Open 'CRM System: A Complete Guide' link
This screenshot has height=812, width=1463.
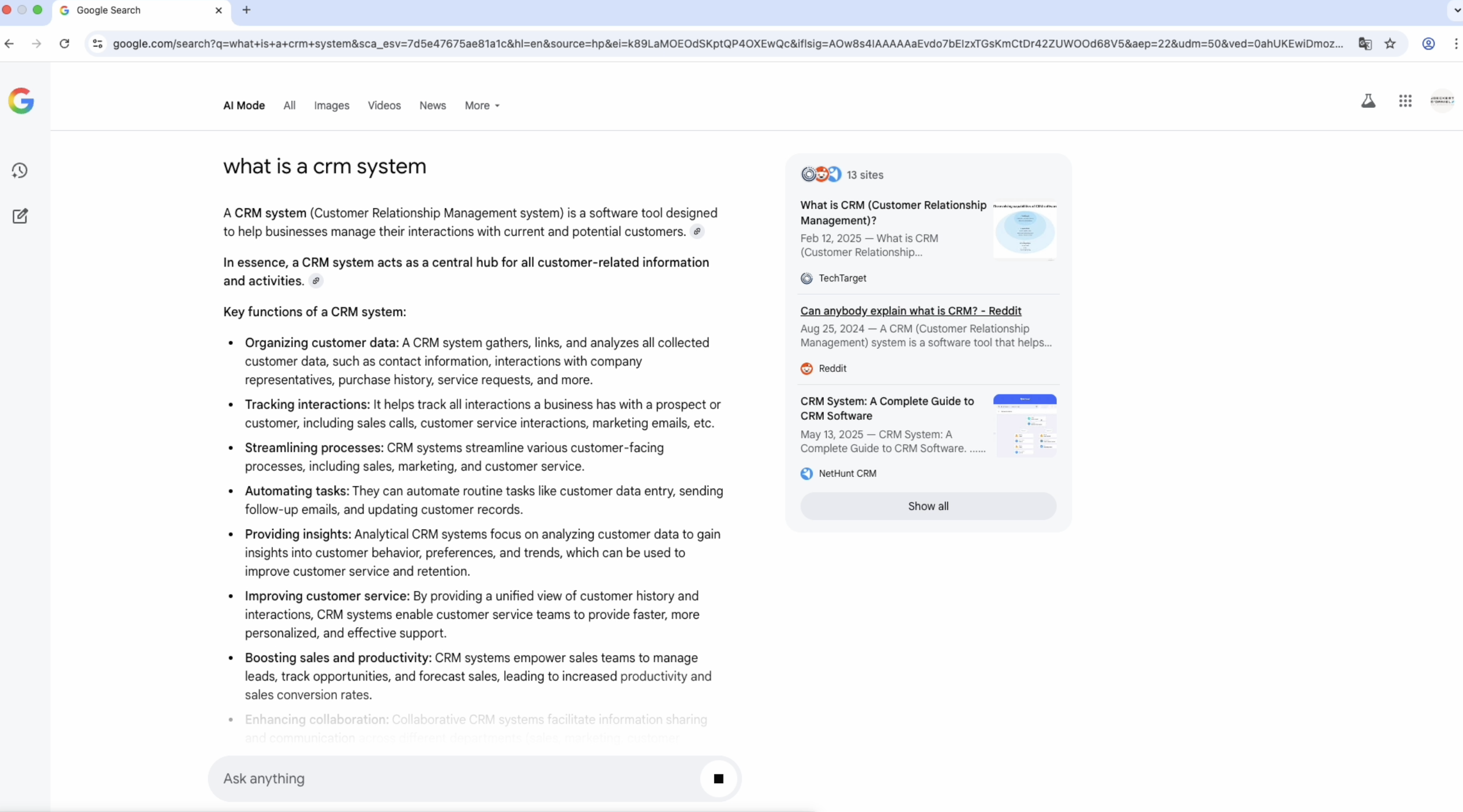tap(887, 408)
